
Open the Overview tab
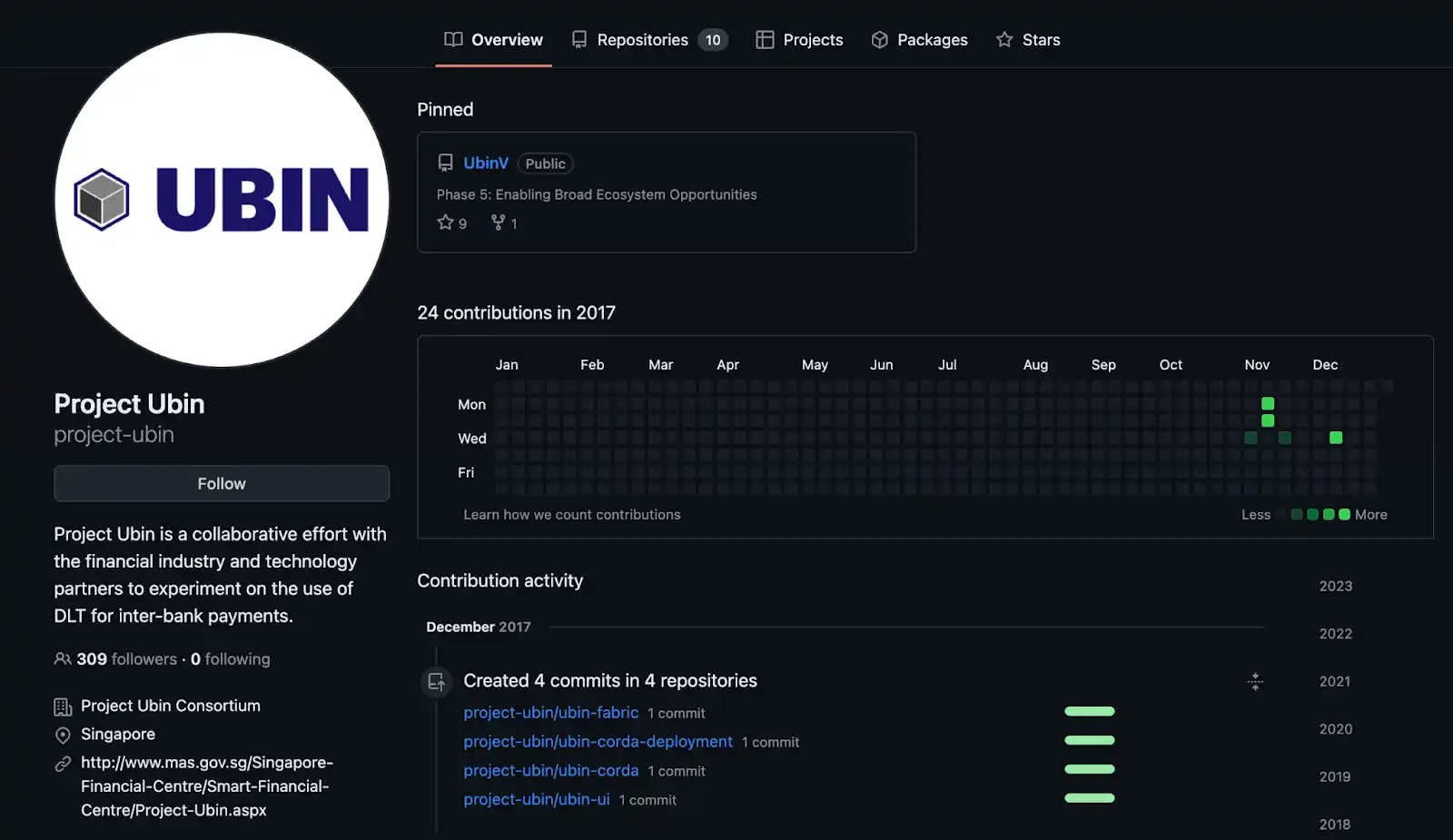click(493, 40)
